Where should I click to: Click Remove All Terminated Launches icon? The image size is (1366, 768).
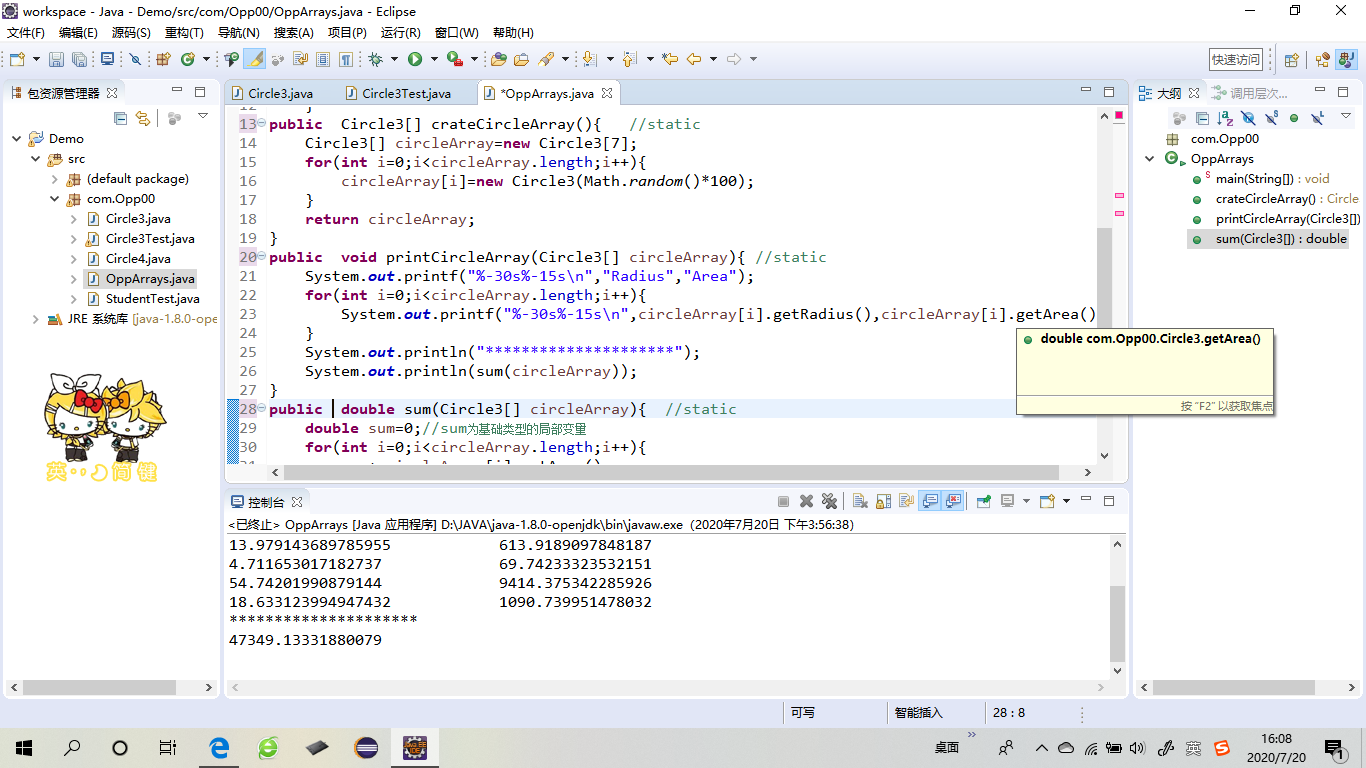tap(829, 501)
